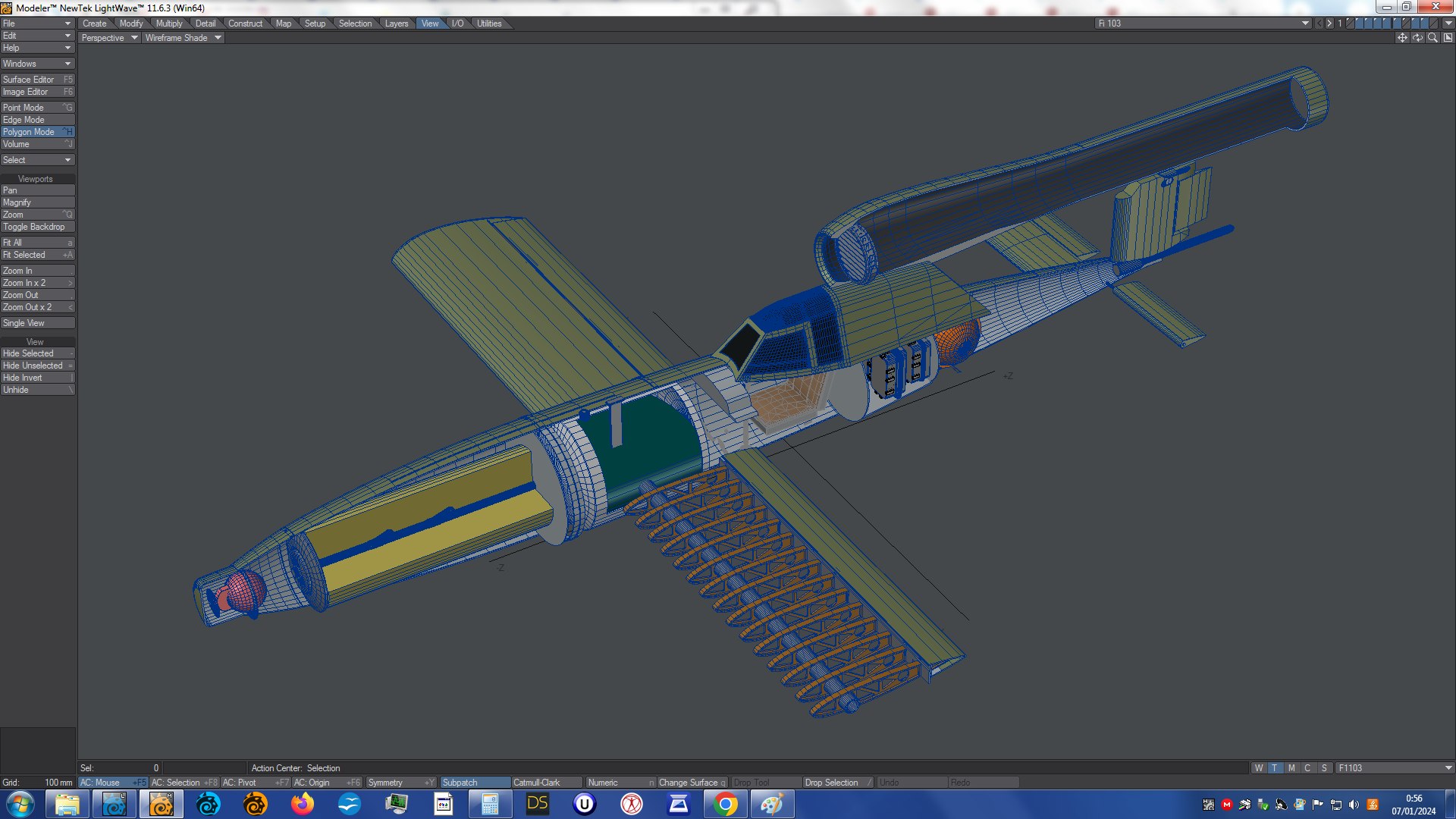1456x819 pixels.
Task: Click the viewport zoom magnifier icon
Action: pos(1432,38)
